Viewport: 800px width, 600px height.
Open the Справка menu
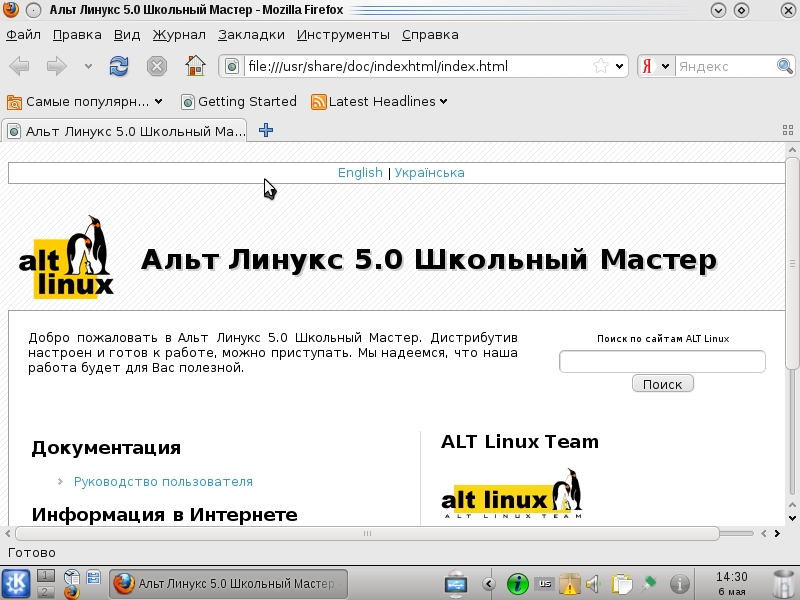[430, 35]
